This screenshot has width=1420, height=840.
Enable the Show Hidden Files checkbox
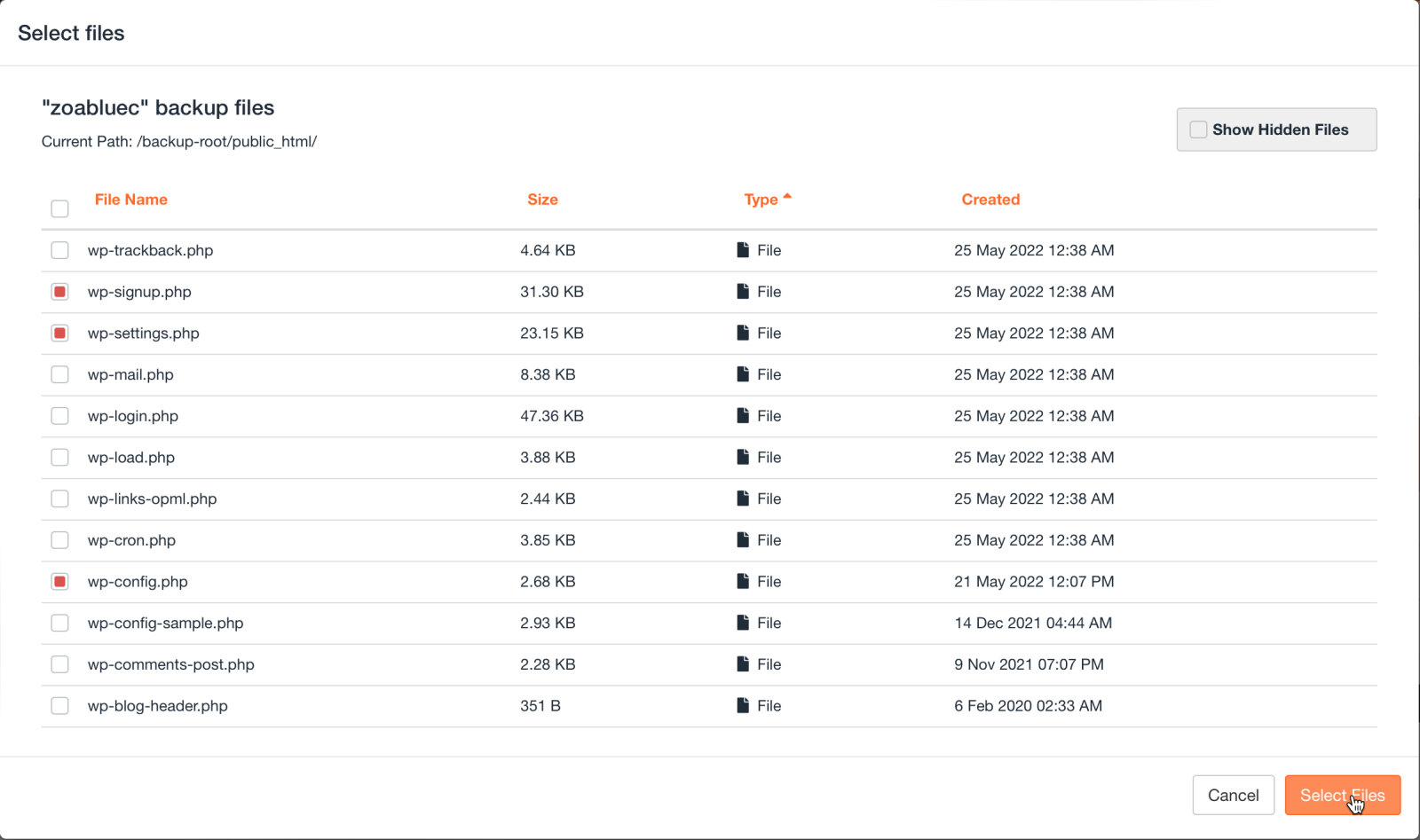(x=1198, y=130)
